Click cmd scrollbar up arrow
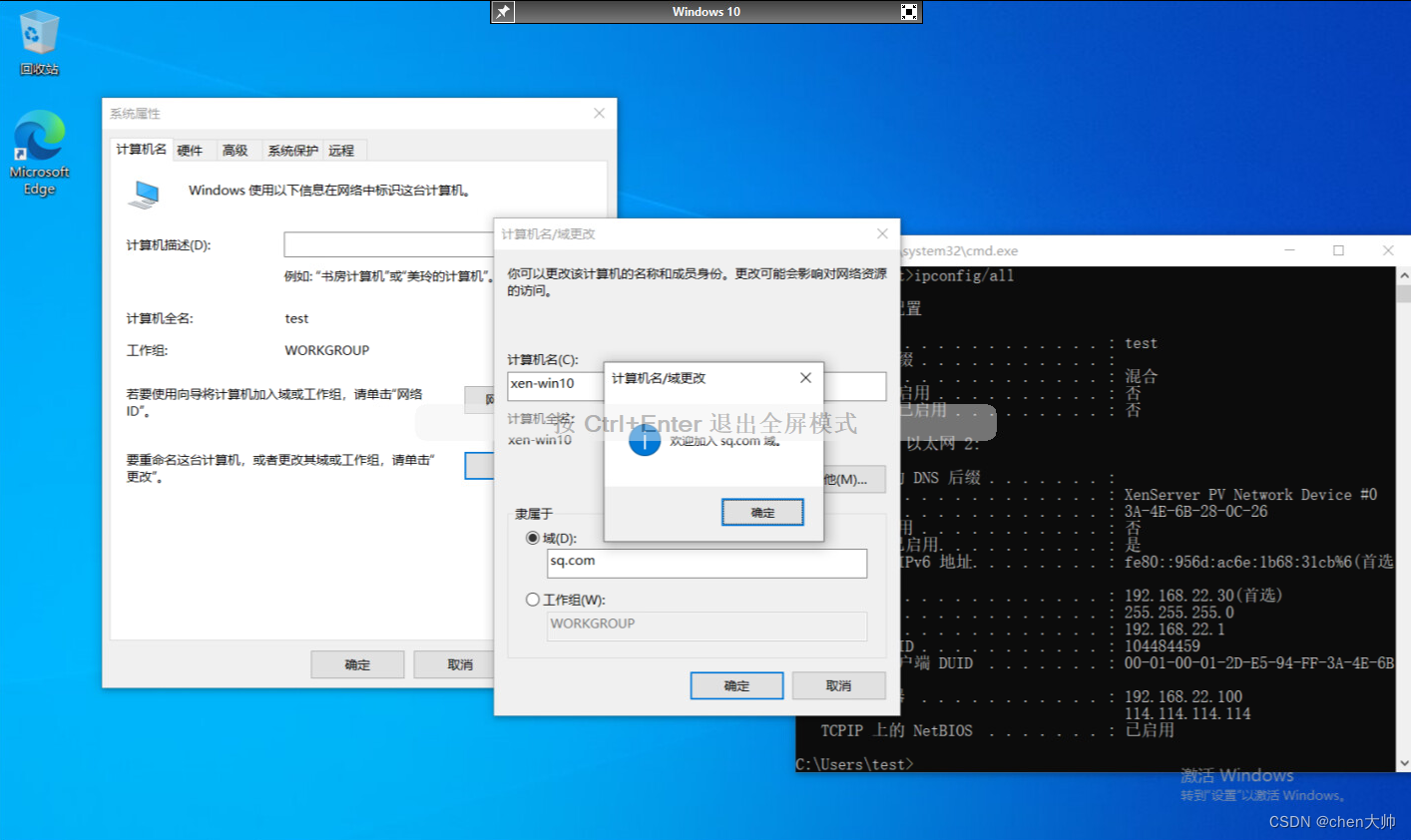Viewport: 1411px width, 840px height. [x=1403, y=275]
